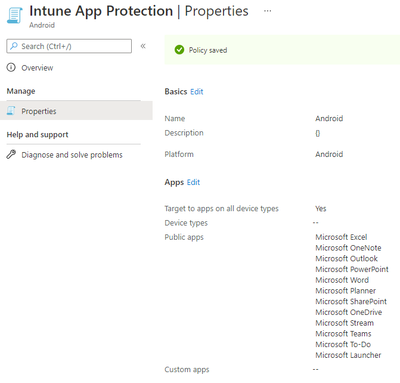Click the Public apps label
The height and width of the screenshot is (383, 400).
tap(184, 237)
